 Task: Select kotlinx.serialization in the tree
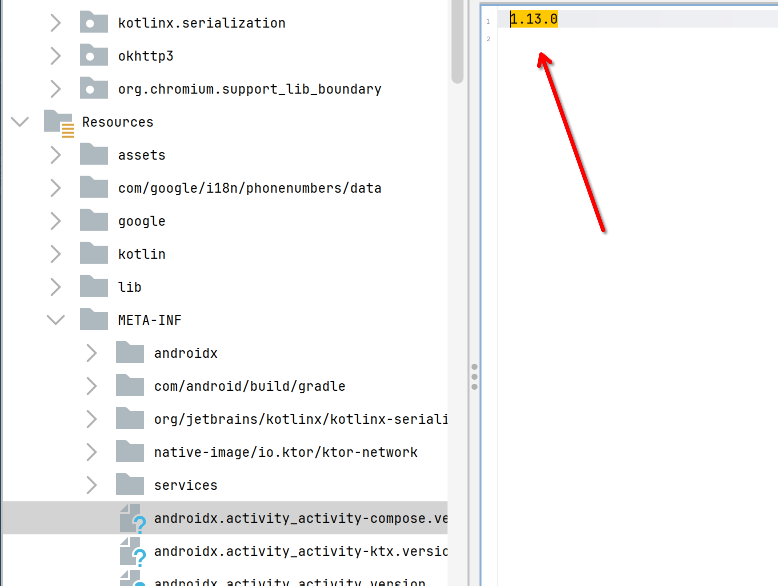(x=201, y=23)
